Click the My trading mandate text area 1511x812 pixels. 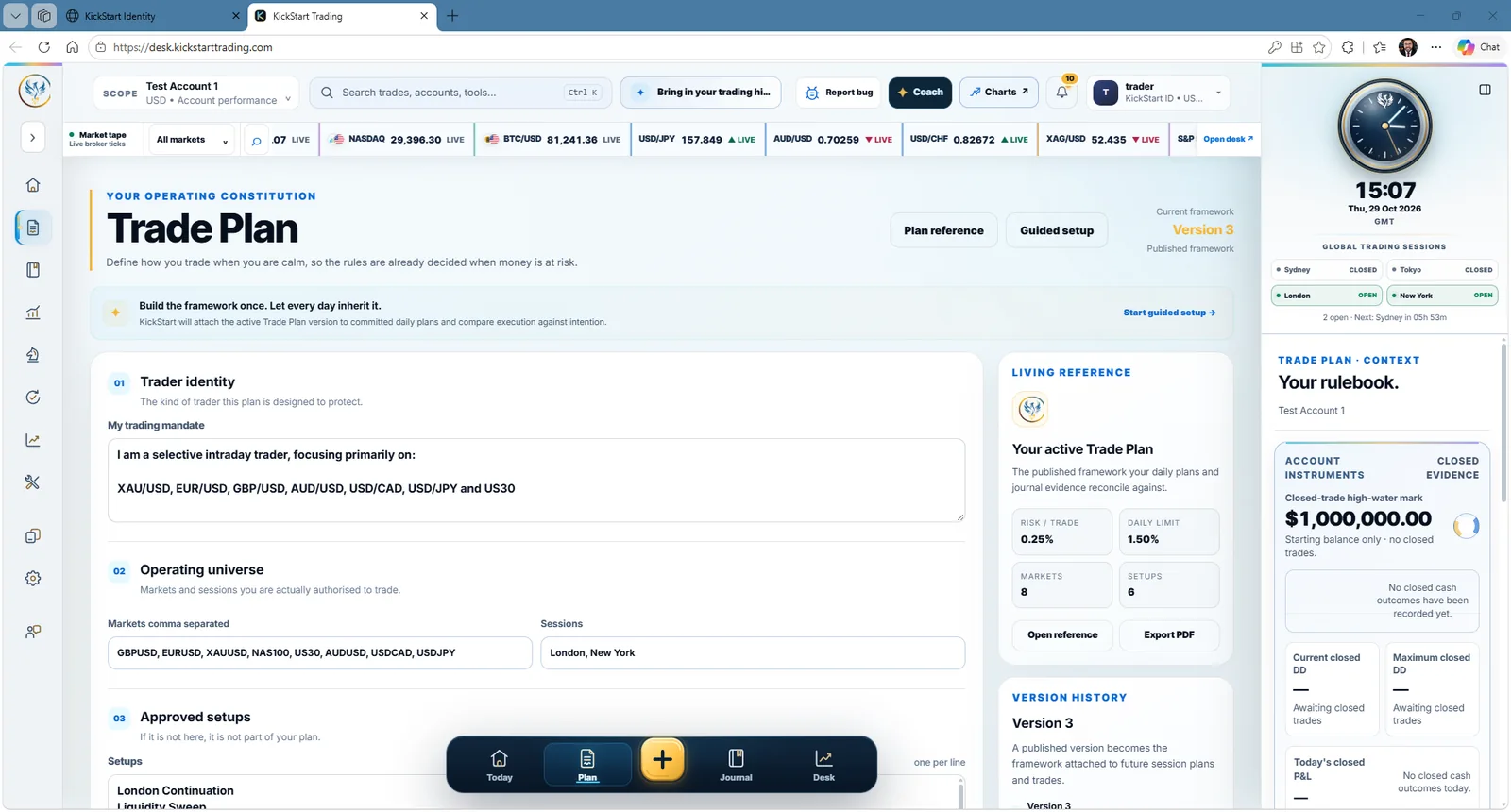[536, 480]
